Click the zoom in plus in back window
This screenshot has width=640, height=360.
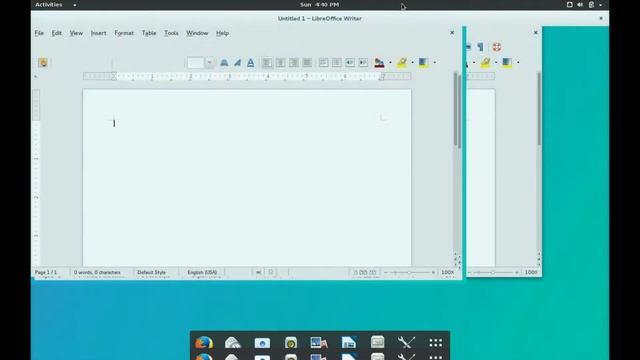517,272
